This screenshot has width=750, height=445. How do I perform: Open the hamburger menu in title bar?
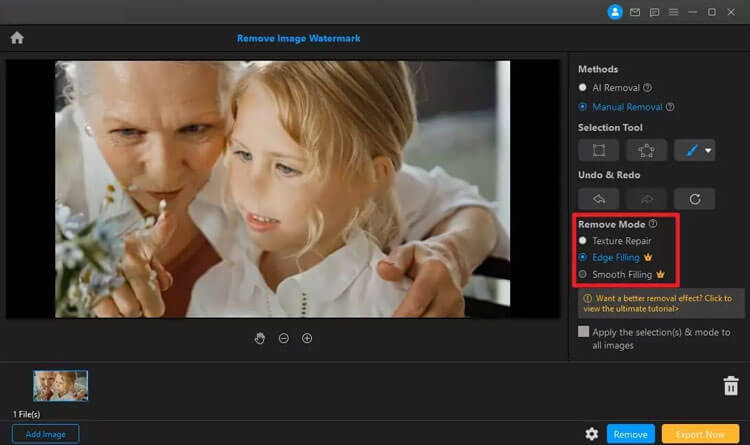[x=673, y=12]
